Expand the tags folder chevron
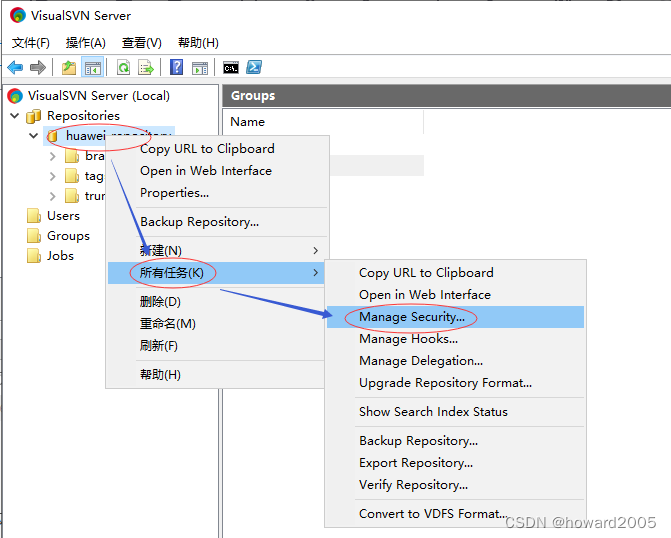The image size is (671, 538). click(x=53, y=176)
